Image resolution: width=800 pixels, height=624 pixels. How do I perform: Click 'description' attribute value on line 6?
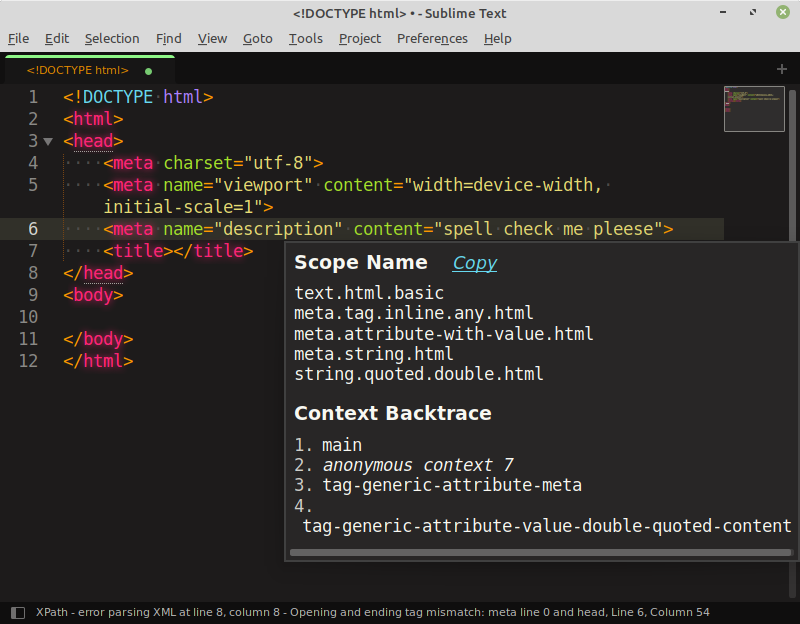coord(278,229)
